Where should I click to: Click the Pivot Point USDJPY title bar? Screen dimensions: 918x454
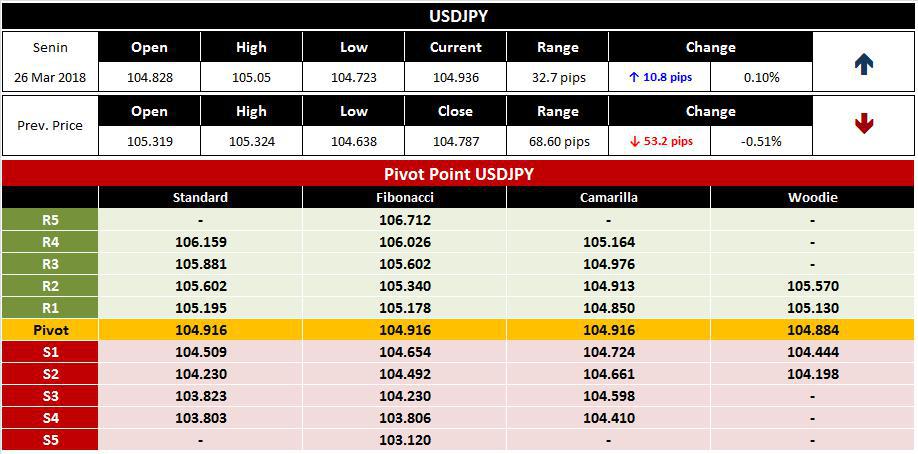pyautogui.click(x=458, y=174)
